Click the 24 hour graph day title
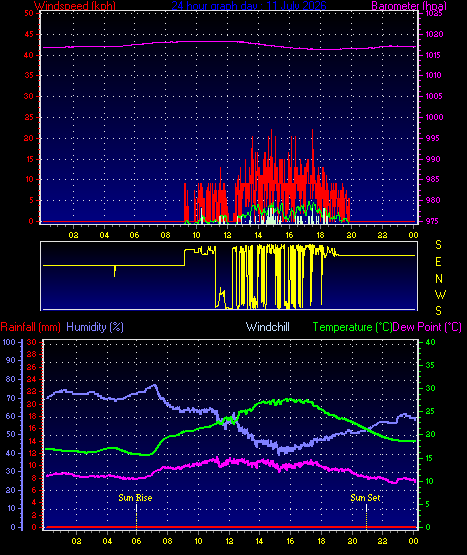Viewport: 467px width, 555px height. [x=249, y=6]
